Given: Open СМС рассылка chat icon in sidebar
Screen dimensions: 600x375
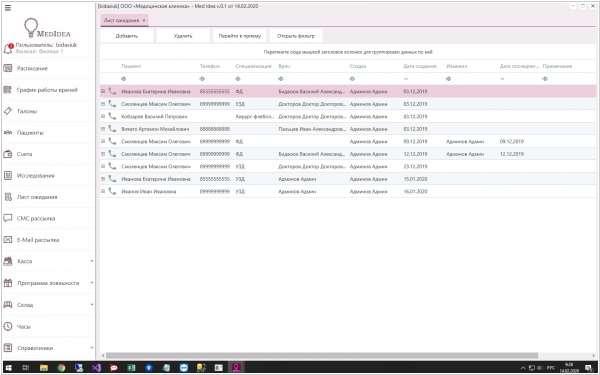Looking at the screenshot, I should pyautogui.click(x=8, y=218).
